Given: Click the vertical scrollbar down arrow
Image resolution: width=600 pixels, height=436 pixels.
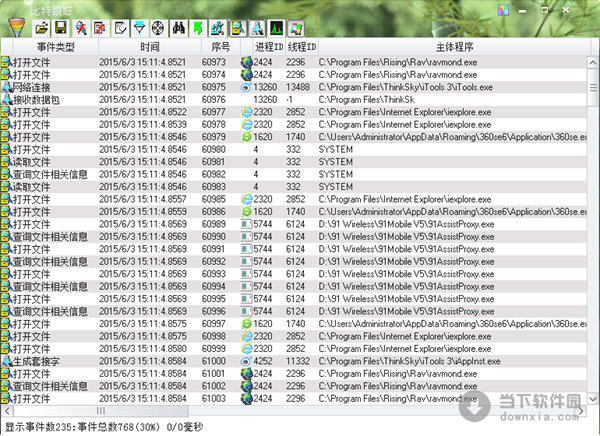Looking at the screenshot, I should coord(593,399).
